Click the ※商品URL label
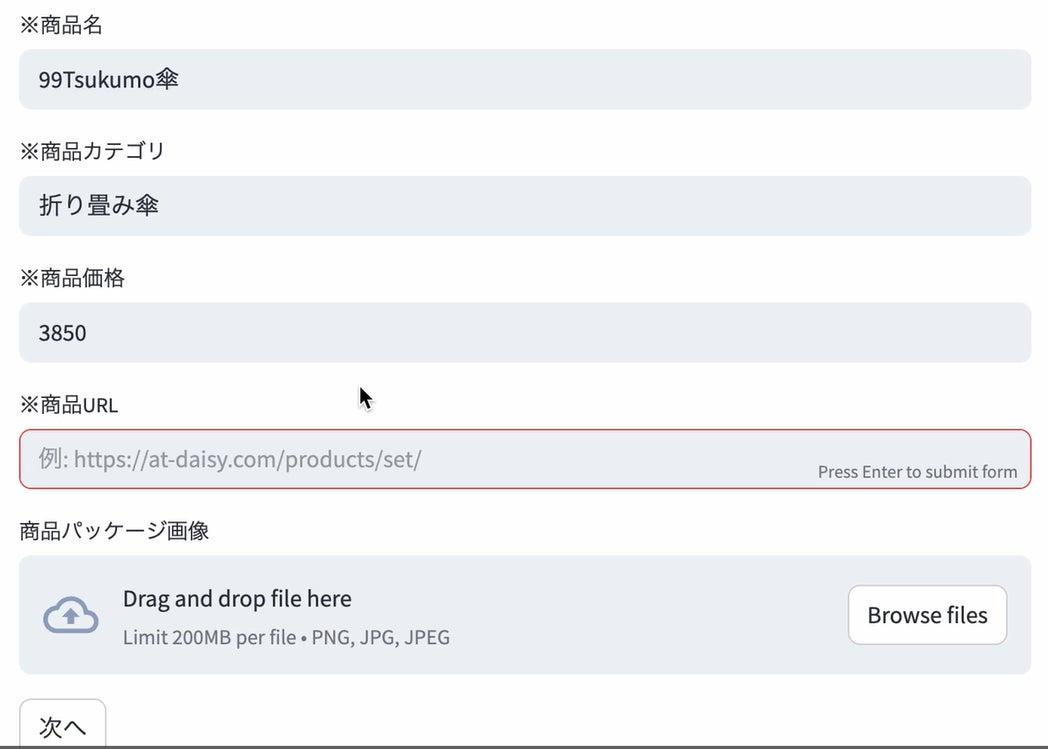Viewport: 1048px width, 749px height. point(68,405)
